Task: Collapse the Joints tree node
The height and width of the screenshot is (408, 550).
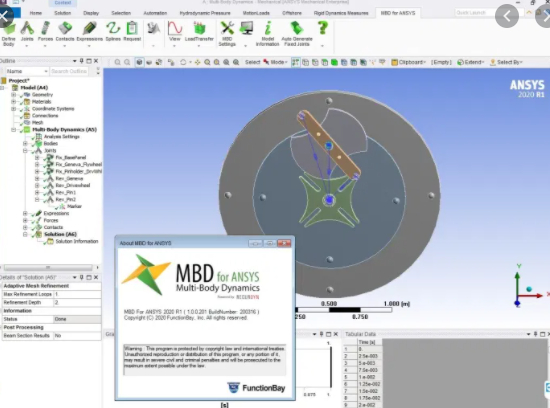Action: (x=25, y=151)
